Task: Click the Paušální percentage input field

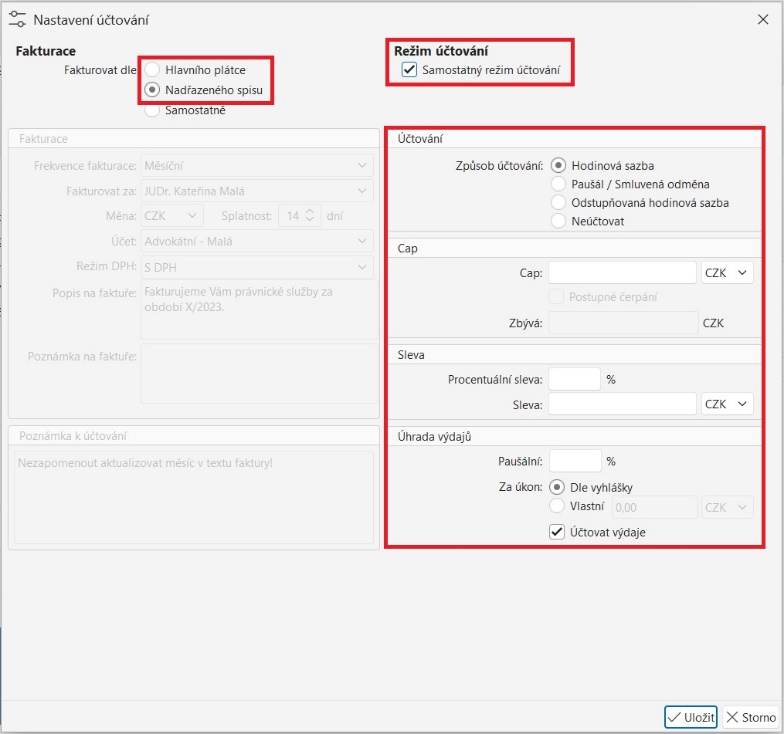Action: point(574,461)
